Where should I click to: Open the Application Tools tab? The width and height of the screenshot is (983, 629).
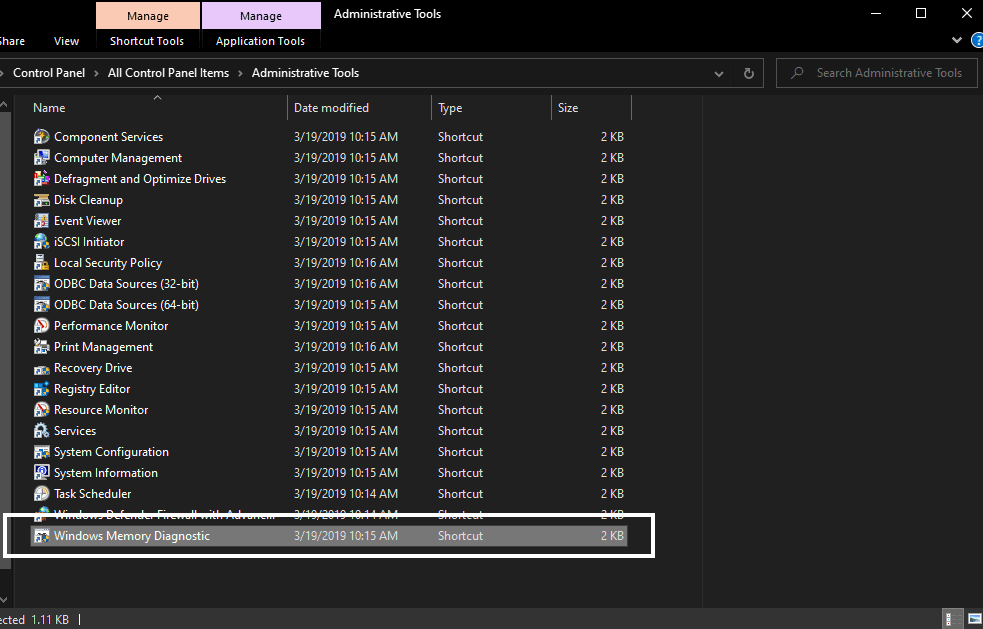point(260,41)
